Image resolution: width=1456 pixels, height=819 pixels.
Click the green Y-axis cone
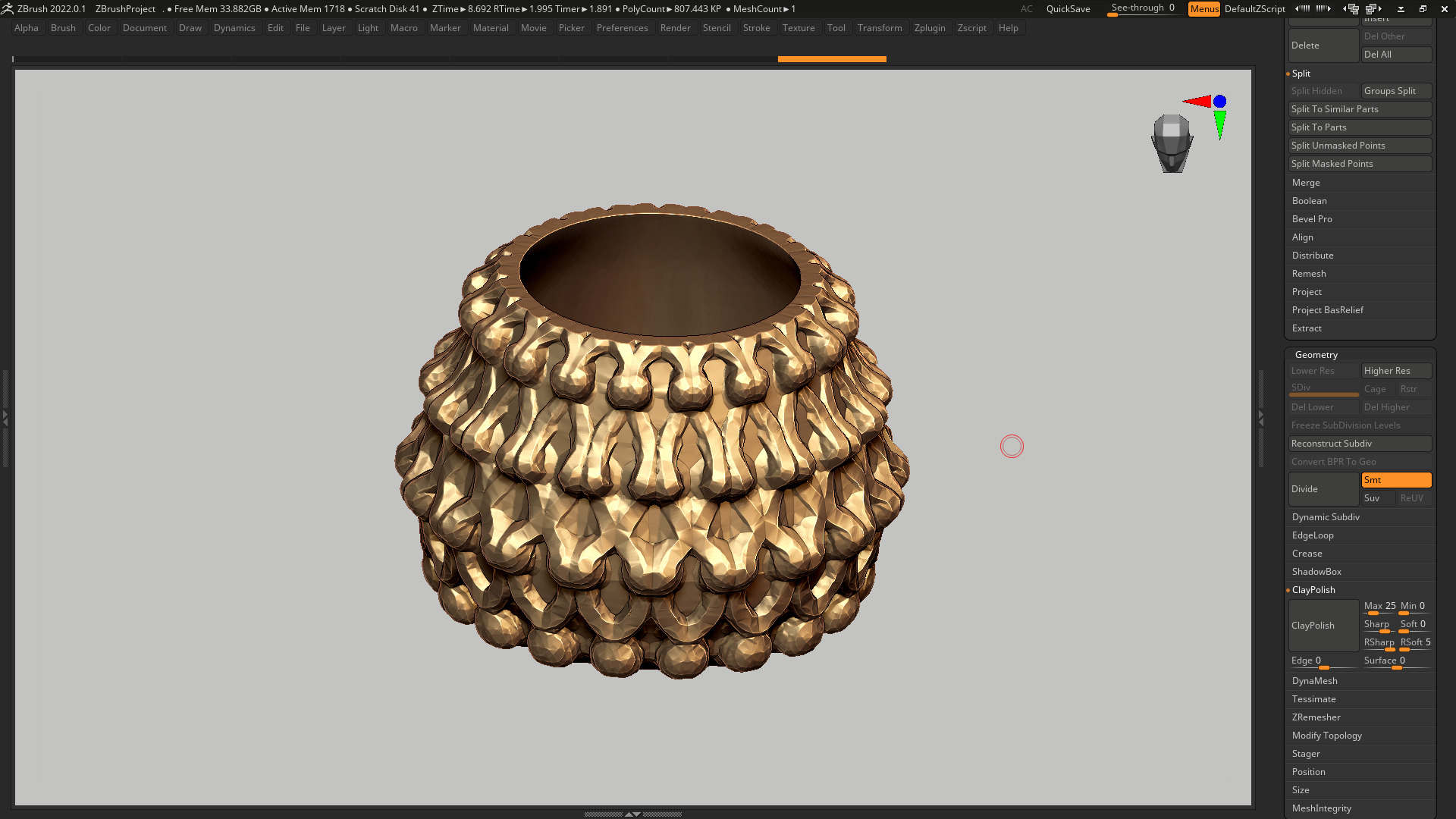(1219, 125)
